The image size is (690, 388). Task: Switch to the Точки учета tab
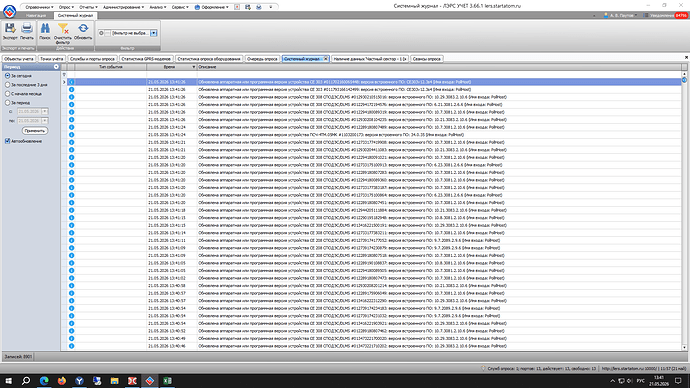click(x=51, y=59)
